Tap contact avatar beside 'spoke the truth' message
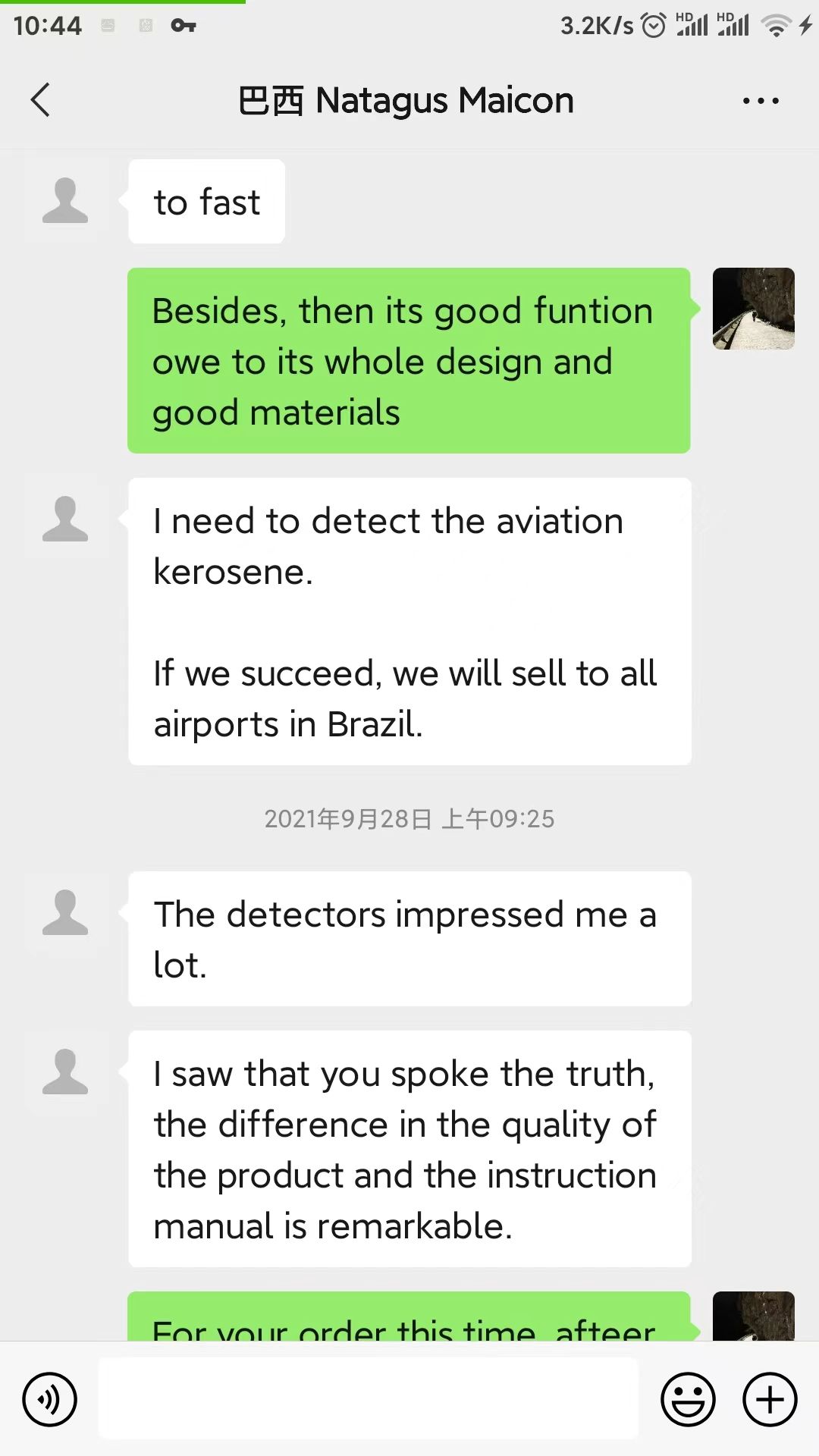The image size is (819, 1456). tap(65, 1072)
